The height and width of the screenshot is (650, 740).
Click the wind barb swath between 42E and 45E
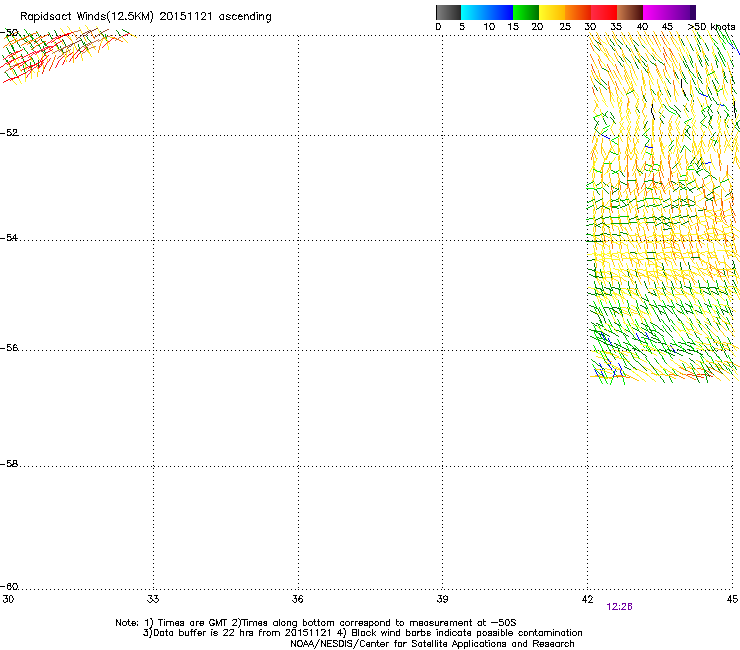click(663, 208)
